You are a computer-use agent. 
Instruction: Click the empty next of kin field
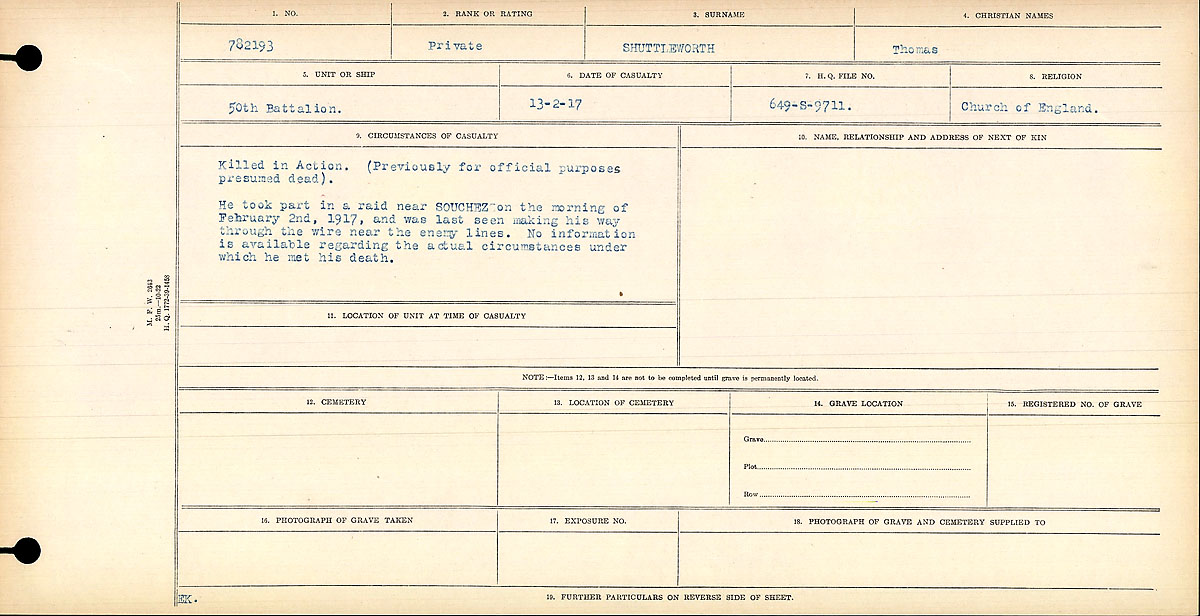tap(920, 255)
